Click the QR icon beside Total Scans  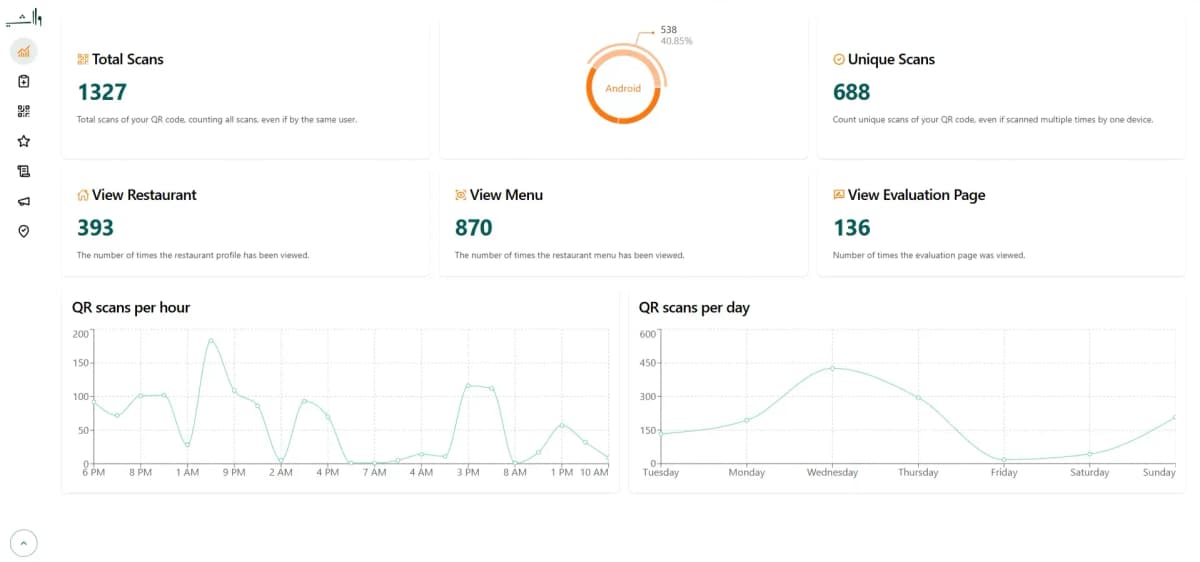click(83, 59)
